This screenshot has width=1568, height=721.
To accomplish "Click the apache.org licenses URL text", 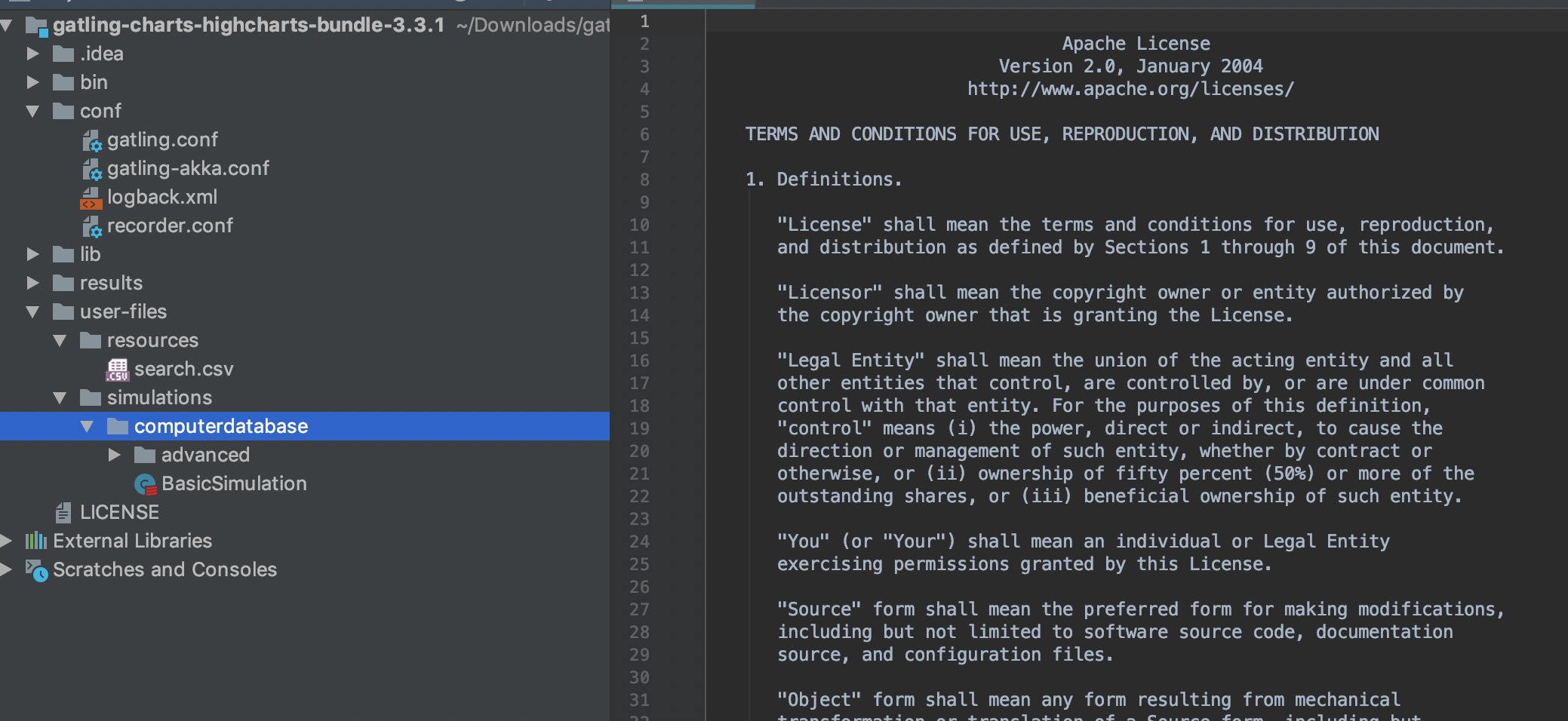I will pyautogui.click(x=1130, y=89).
